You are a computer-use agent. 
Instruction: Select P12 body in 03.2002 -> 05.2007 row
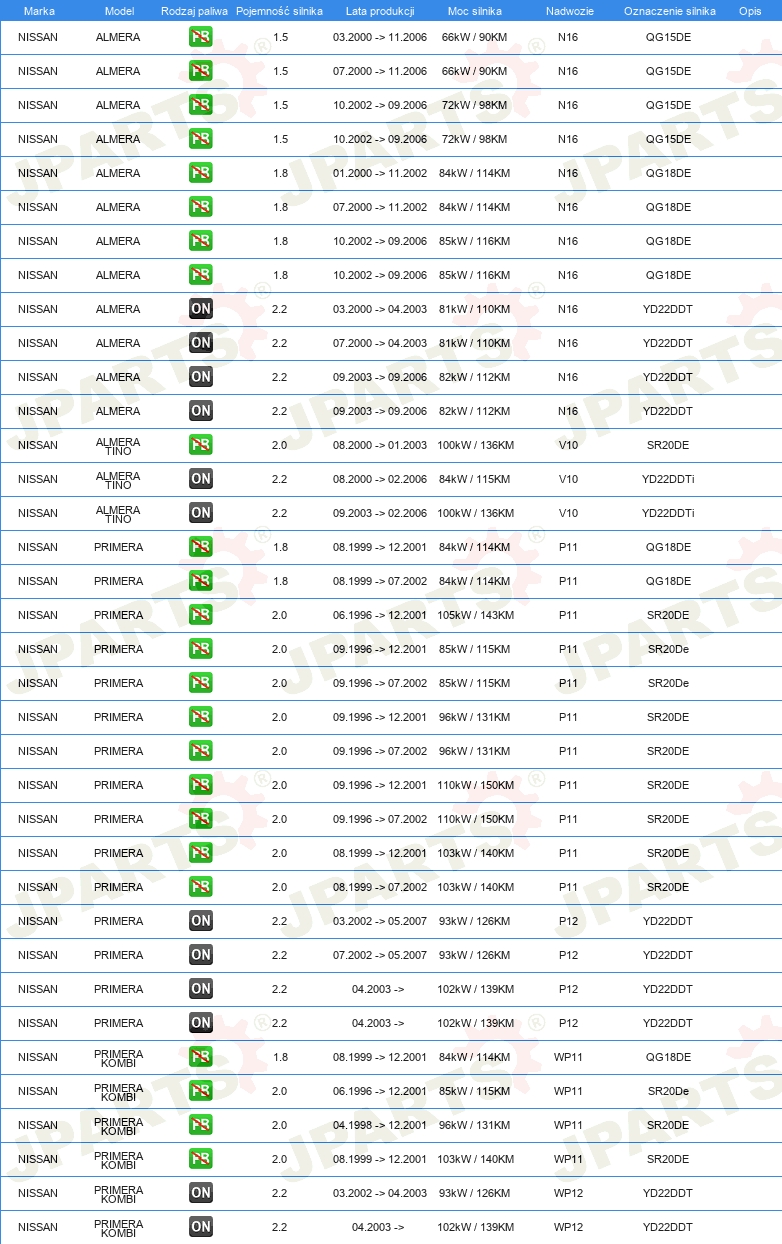click(568, 921)
